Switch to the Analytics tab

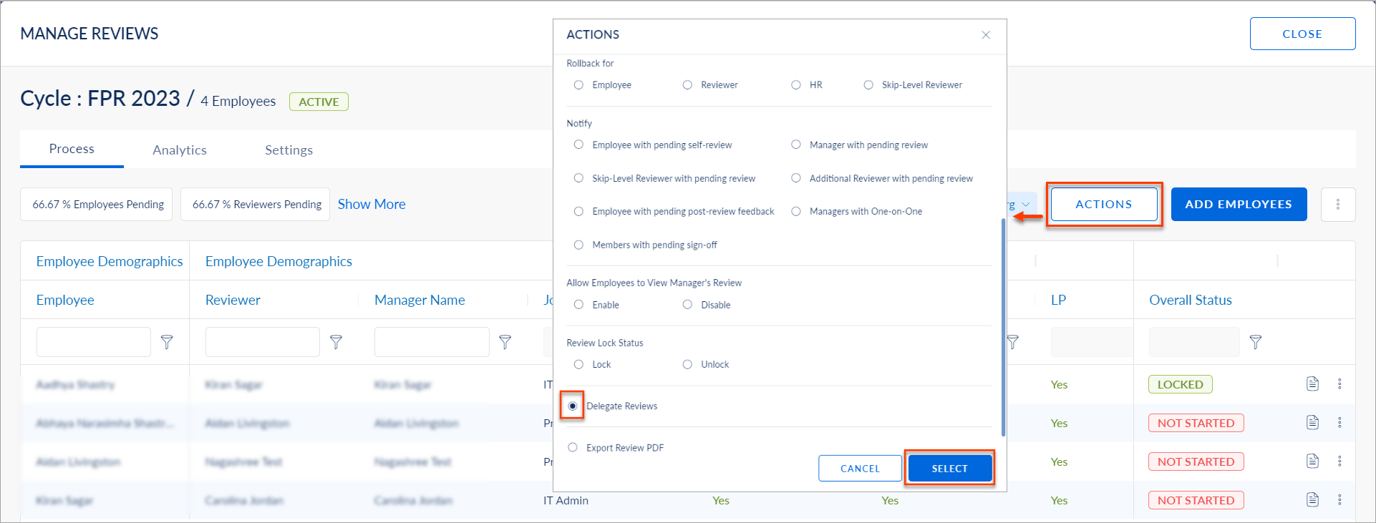[x=179, y=150]
